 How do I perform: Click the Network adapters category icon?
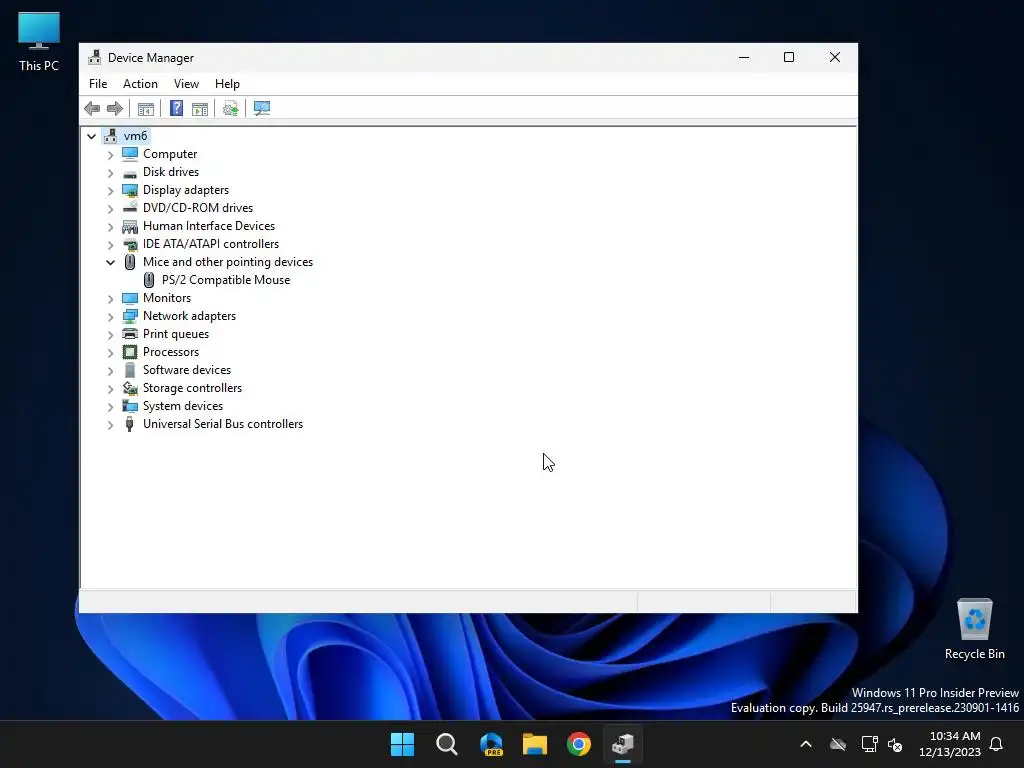(130, 316)
